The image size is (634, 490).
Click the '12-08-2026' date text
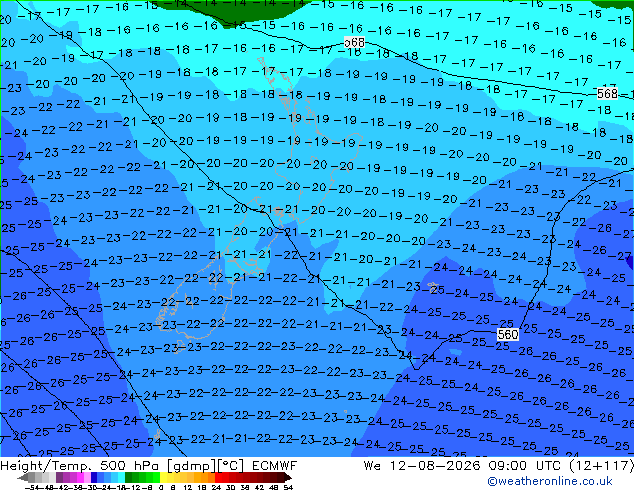[x=435, y=466]
